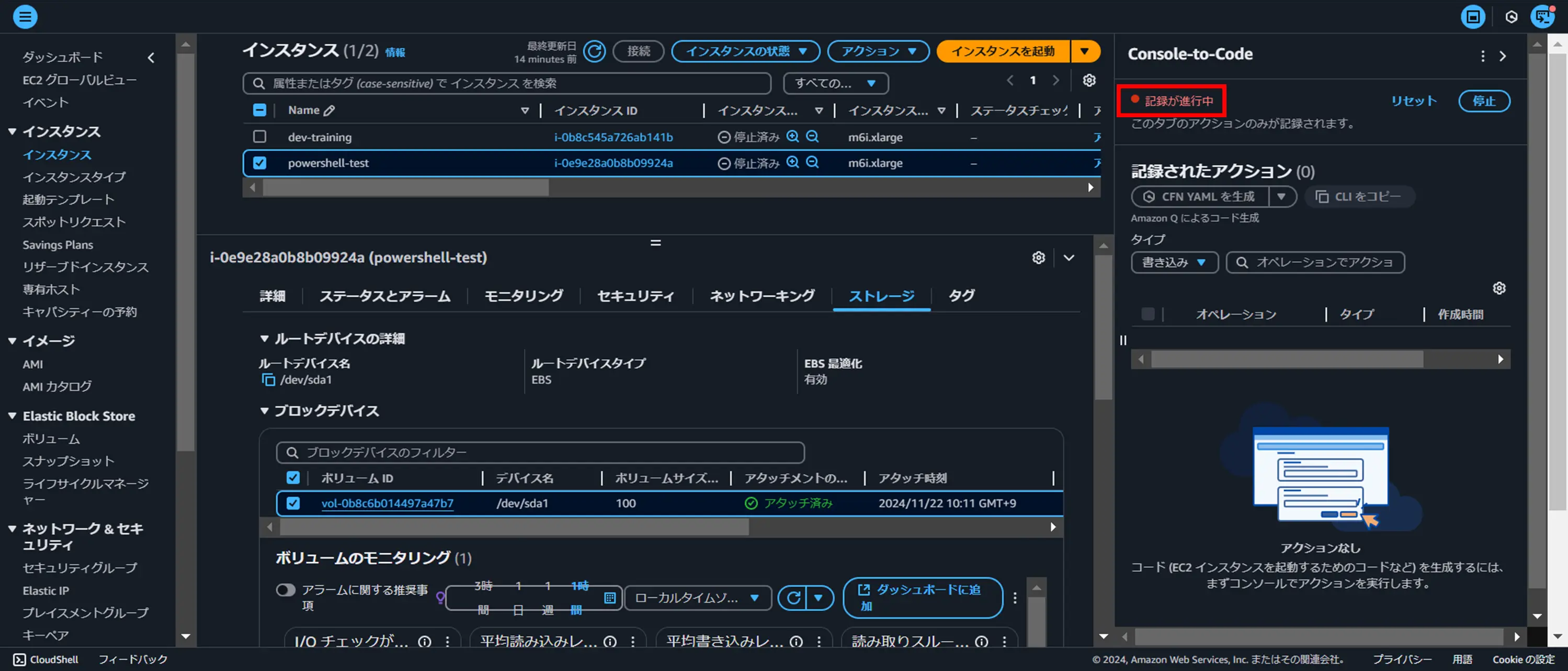The height and width of the screenshot is (671, 1568).
Task: Select the dev-training instance checkbox
Action: (259, 137)
